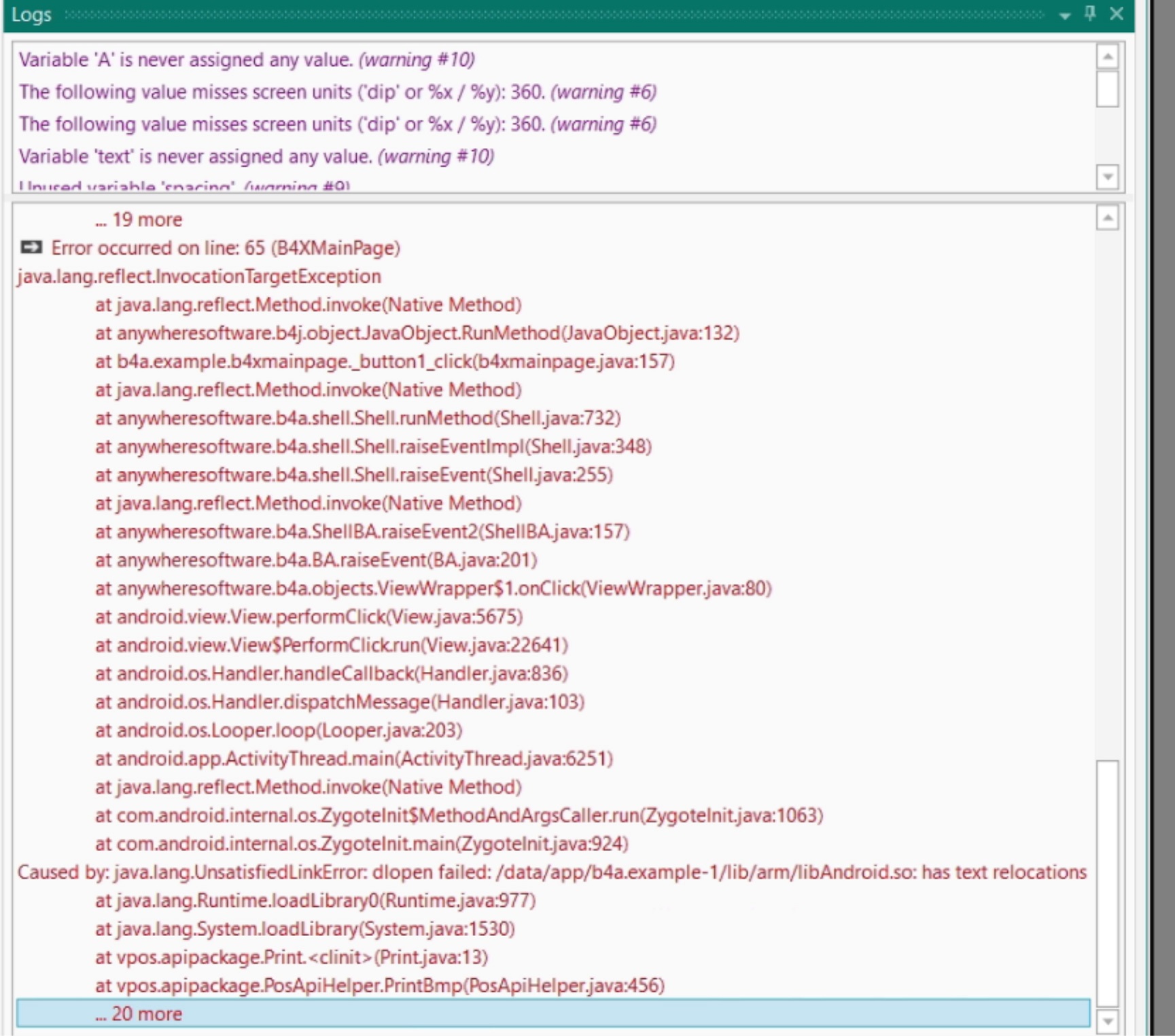
Task: Select the System.loadLibrary(System.java:1530) line
Action: 304,929
